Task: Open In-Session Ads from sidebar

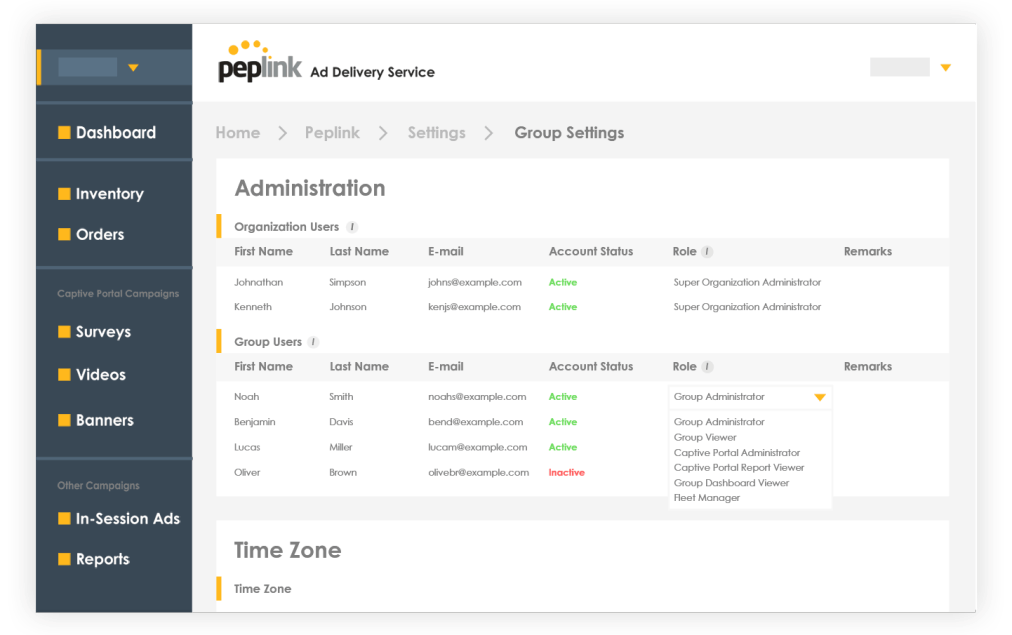Action: point(127,519)
